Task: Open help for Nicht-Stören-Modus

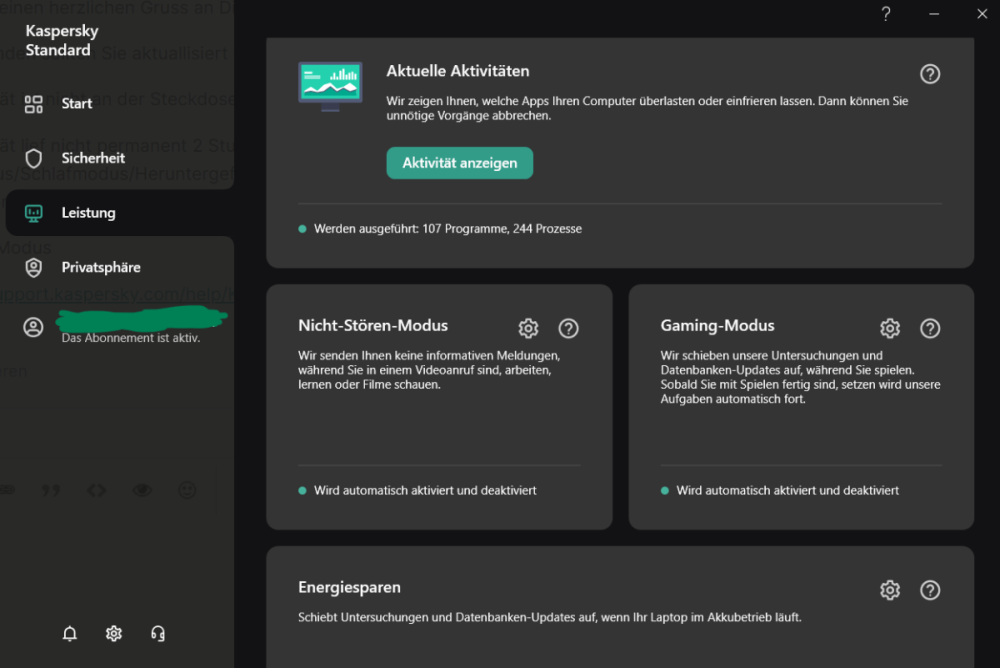Action: click(x=568, y=328)
